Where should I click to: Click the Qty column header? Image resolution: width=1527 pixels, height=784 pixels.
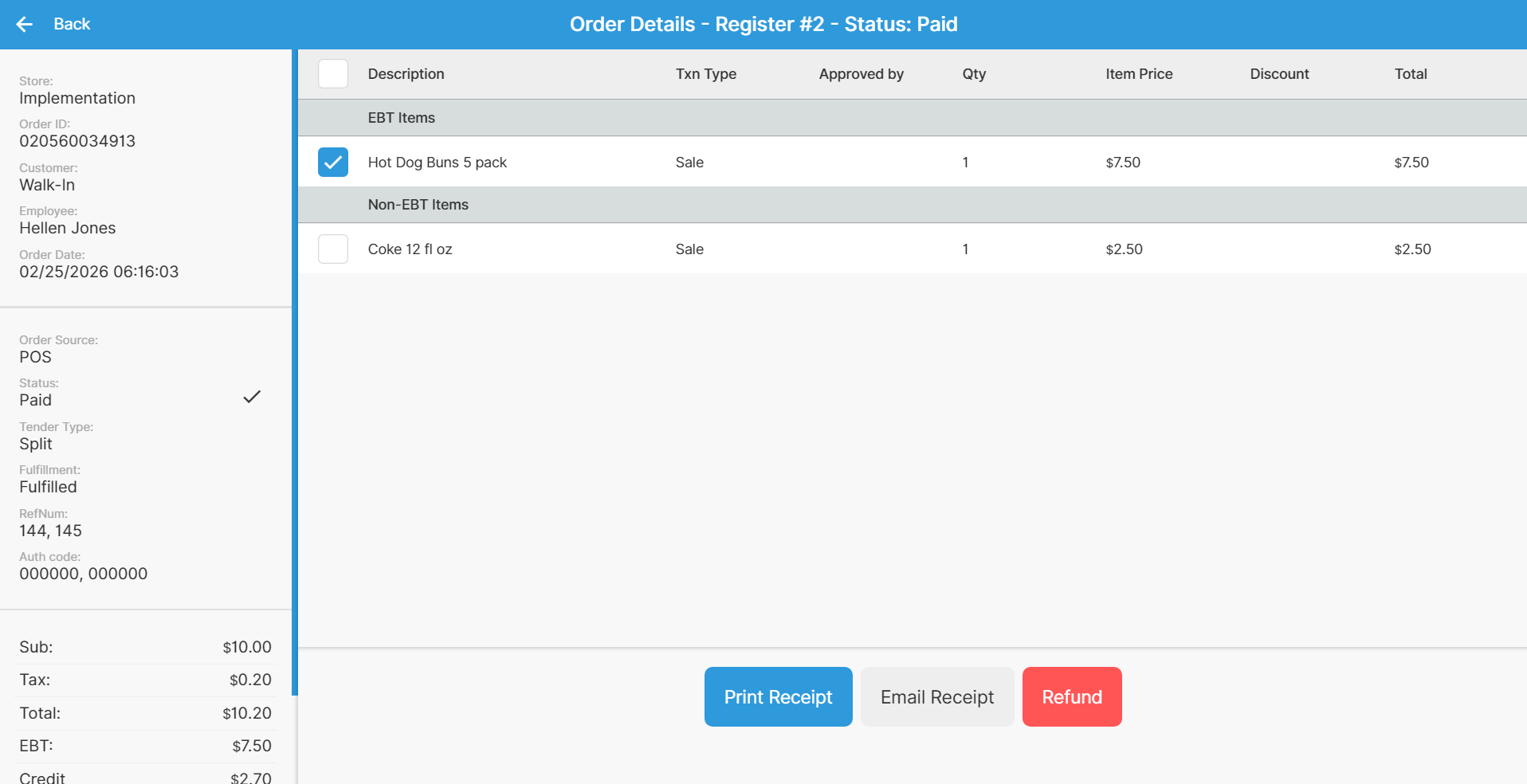pos(974,74)
